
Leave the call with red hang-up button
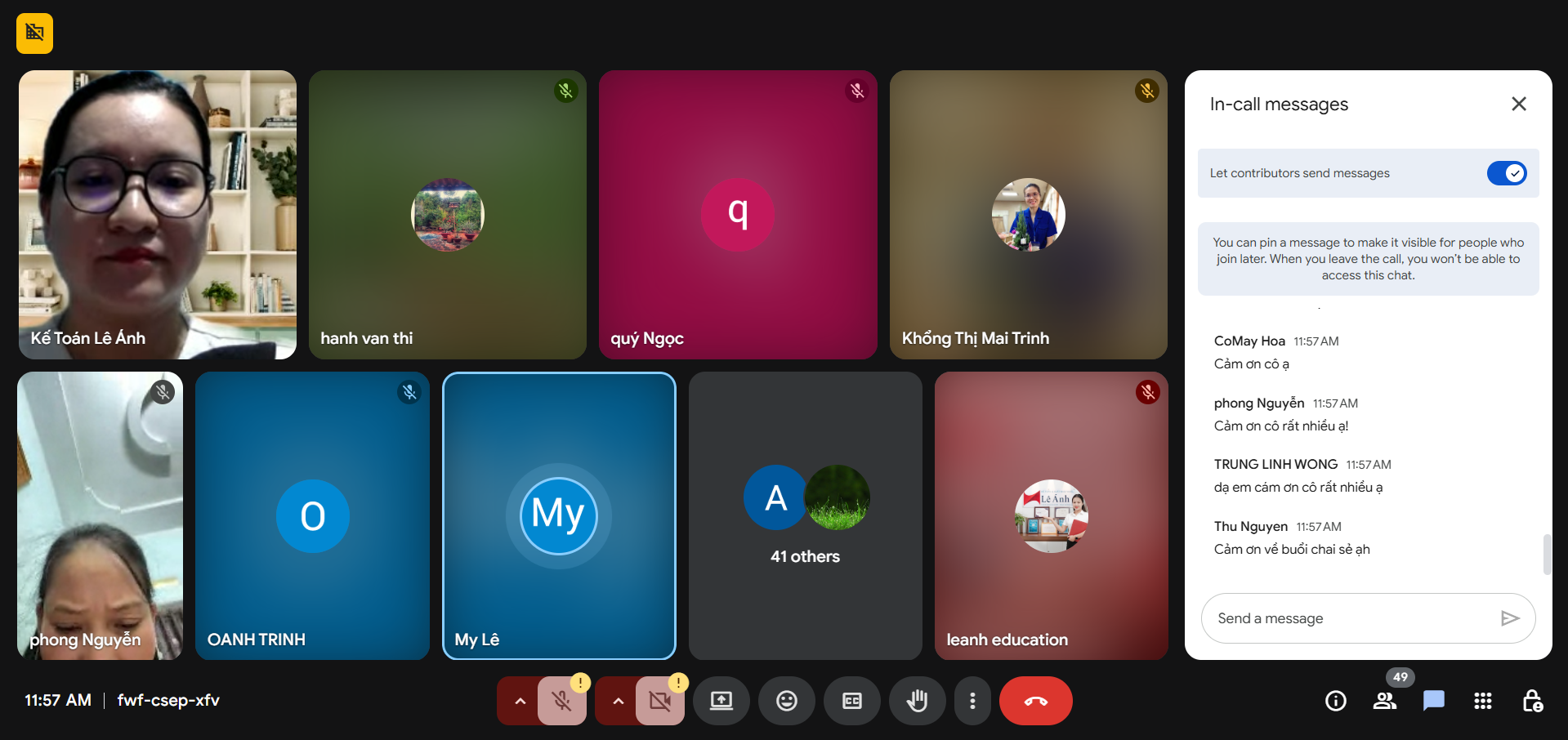click(x=1035, y=701)
